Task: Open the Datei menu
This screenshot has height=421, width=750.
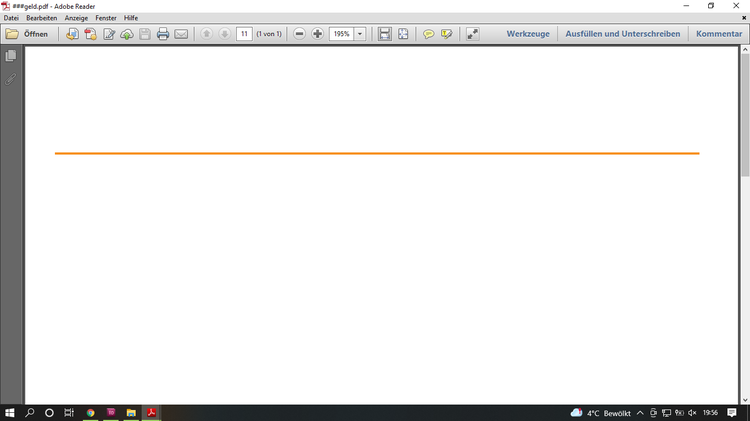Action: click(x=11, y=18)
